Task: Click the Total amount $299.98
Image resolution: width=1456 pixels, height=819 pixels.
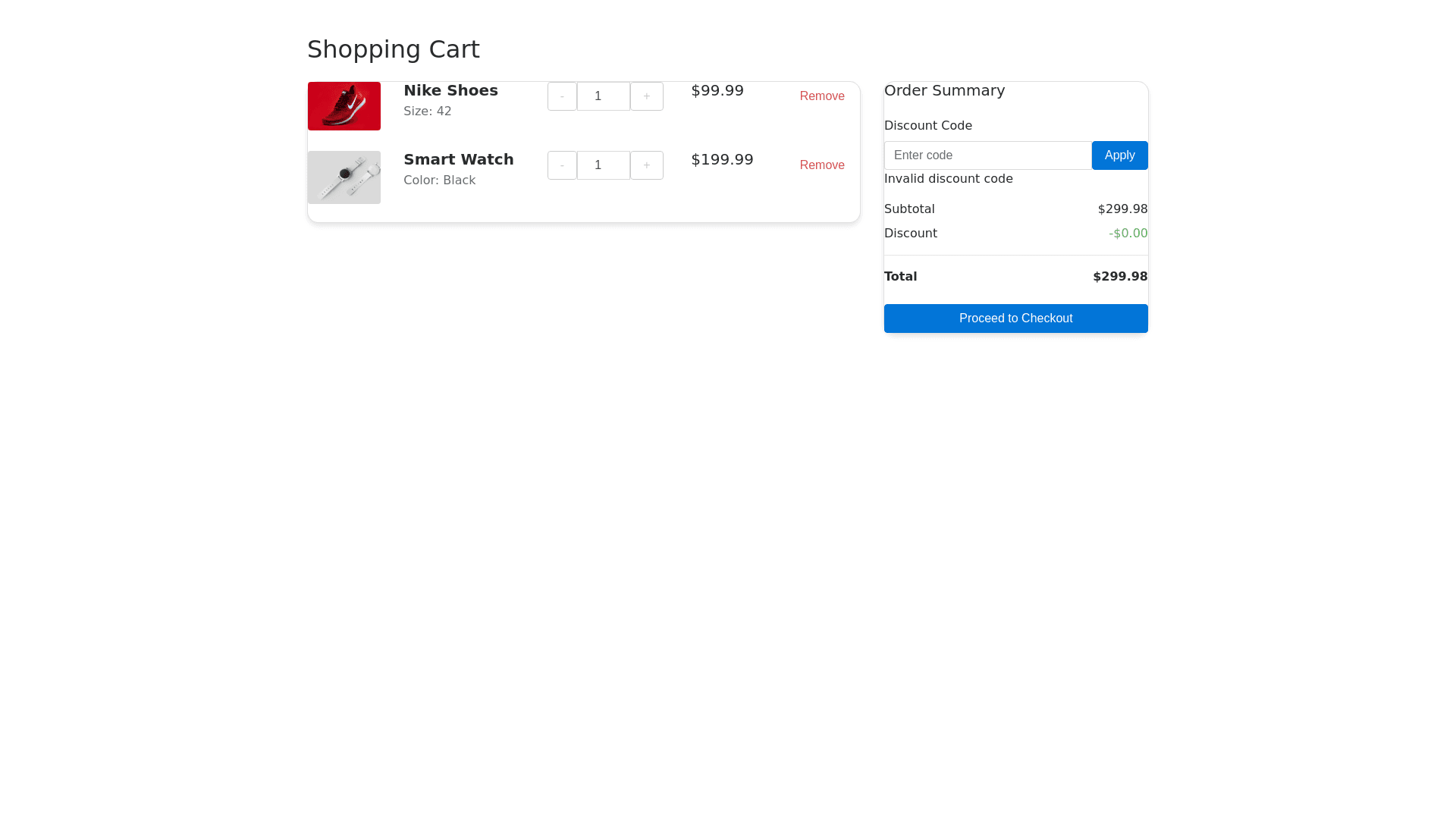Action: pos(1119,277)
